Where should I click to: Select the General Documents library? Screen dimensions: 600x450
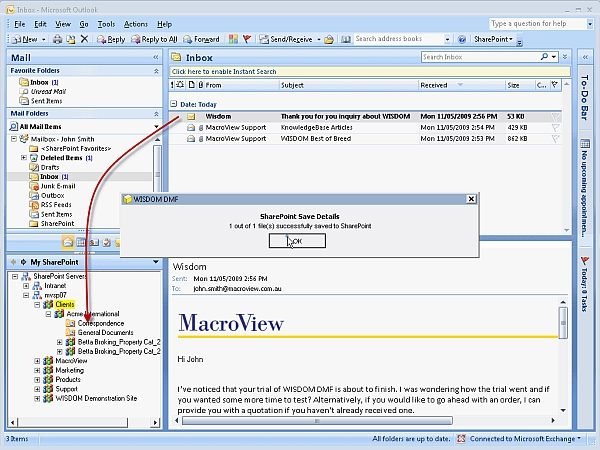point(99,333)
